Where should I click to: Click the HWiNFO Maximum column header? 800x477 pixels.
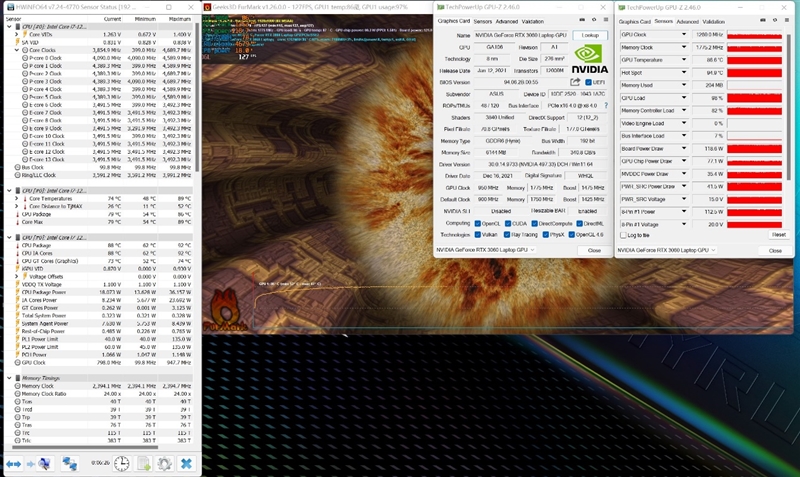179,19
